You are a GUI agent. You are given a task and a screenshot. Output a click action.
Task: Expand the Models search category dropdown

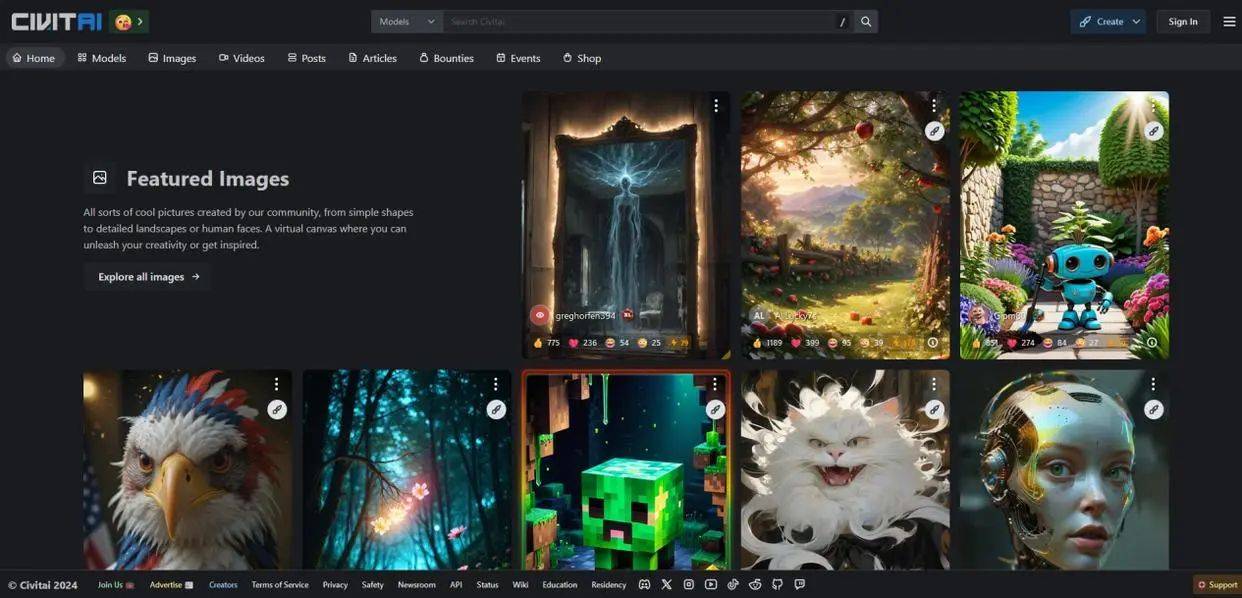click(x=407, y=21)
